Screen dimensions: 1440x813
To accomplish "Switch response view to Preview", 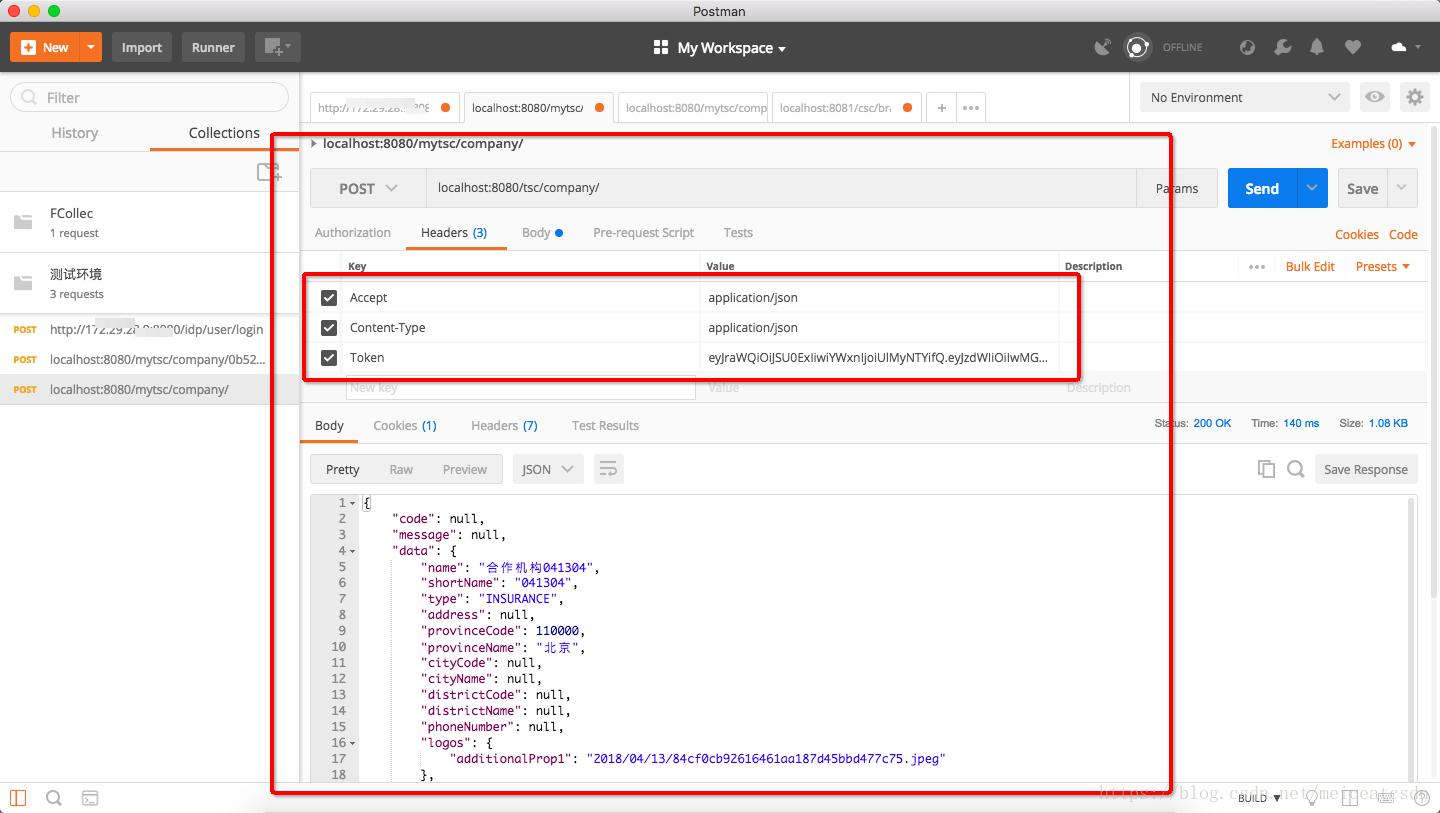I will coord(465,469).
